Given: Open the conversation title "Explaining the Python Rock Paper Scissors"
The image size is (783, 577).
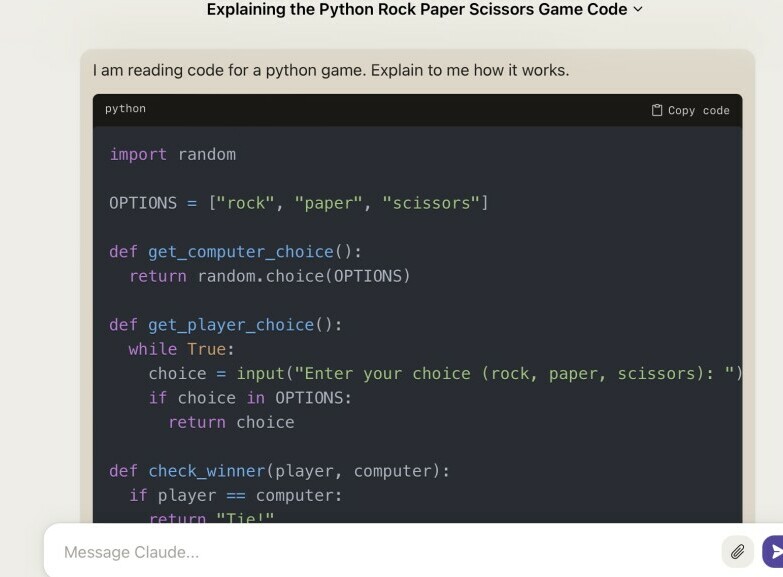Looking at the screenshot, I should click(416, 10).
